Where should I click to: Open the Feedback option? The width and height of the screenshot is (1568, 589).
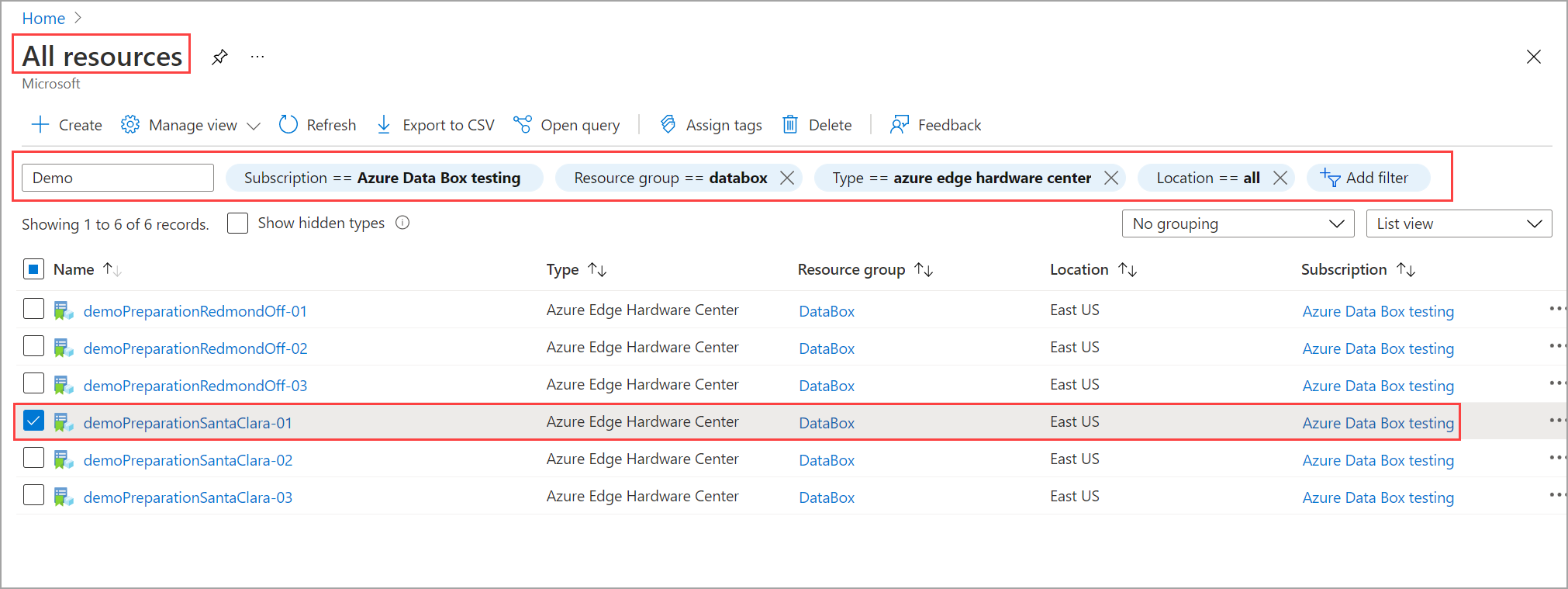coord(936,125)
